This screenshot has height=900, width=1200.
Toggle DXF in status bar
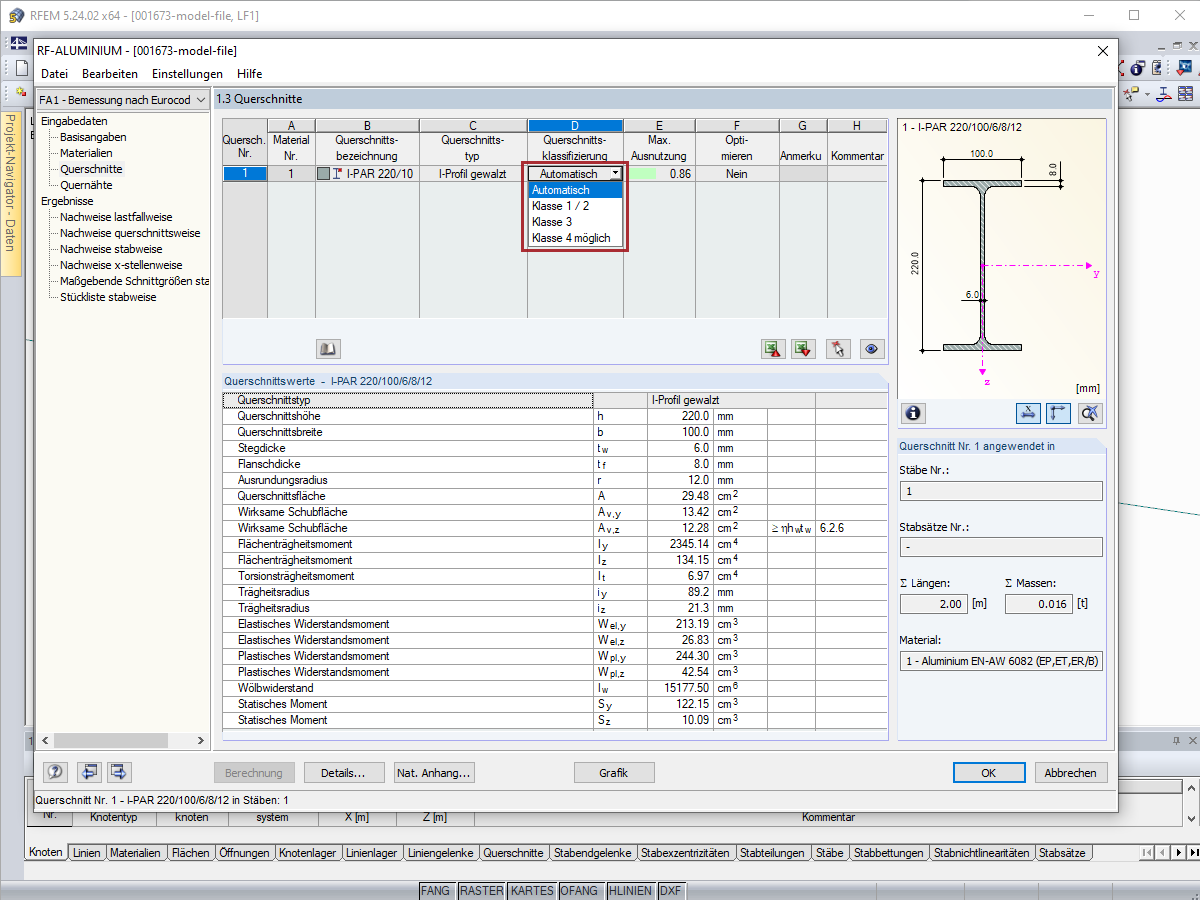(670, 890)
